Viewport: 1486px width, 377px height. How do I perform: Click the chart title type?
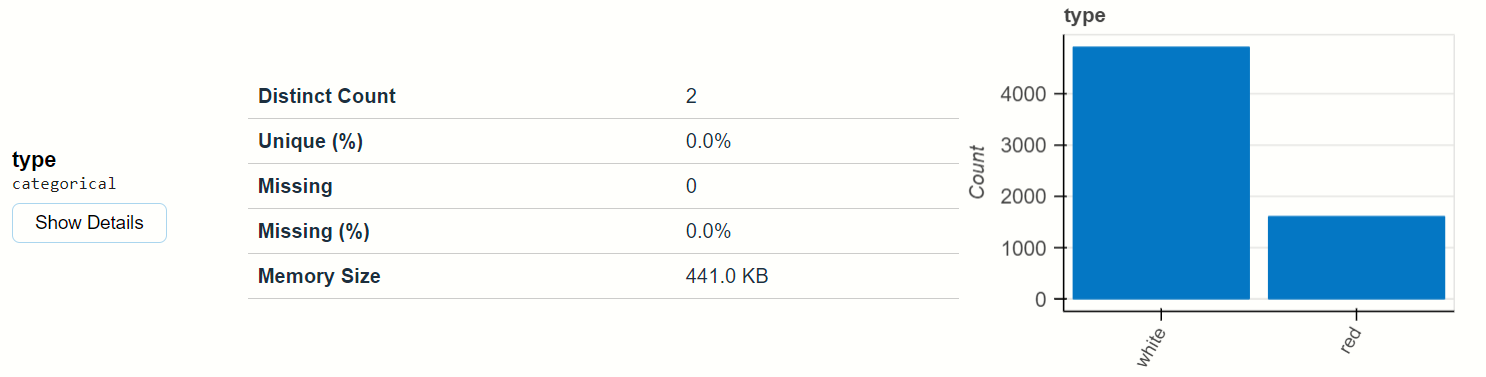click(1084, 16)
